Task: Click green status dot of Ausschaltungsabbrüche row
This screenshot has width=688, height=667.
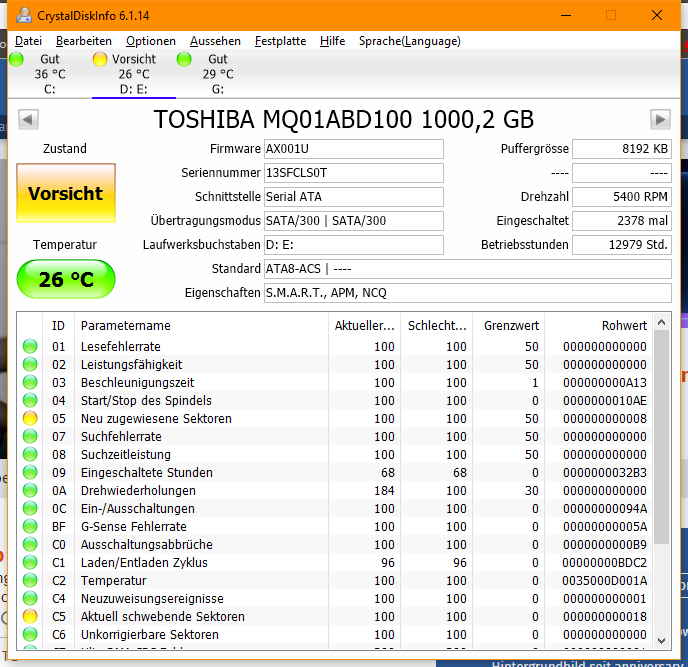Action: click(x=30, y=544)
